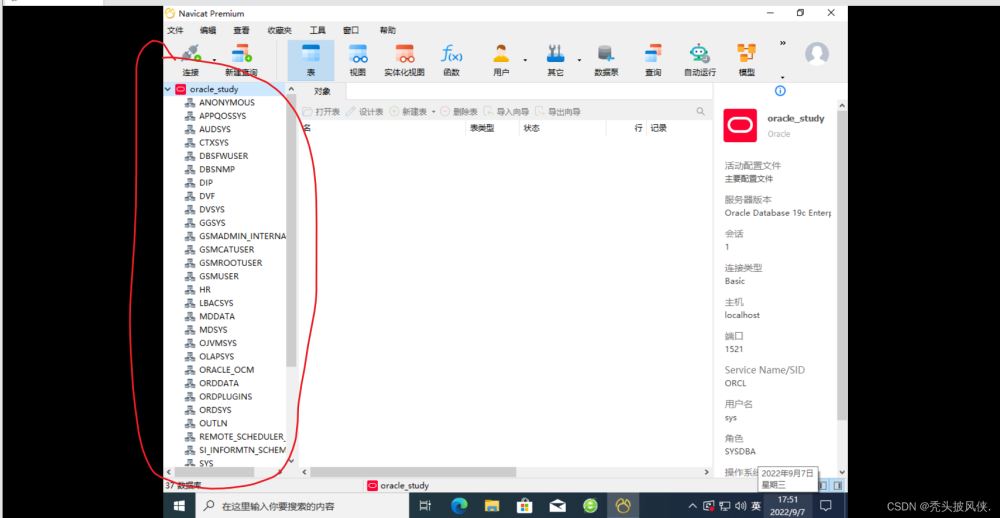The width and height of the screenshot is (1000, 518).
Task: Open the 数据泵 (Data Pump) tool
Action: [x=606, y=61]
